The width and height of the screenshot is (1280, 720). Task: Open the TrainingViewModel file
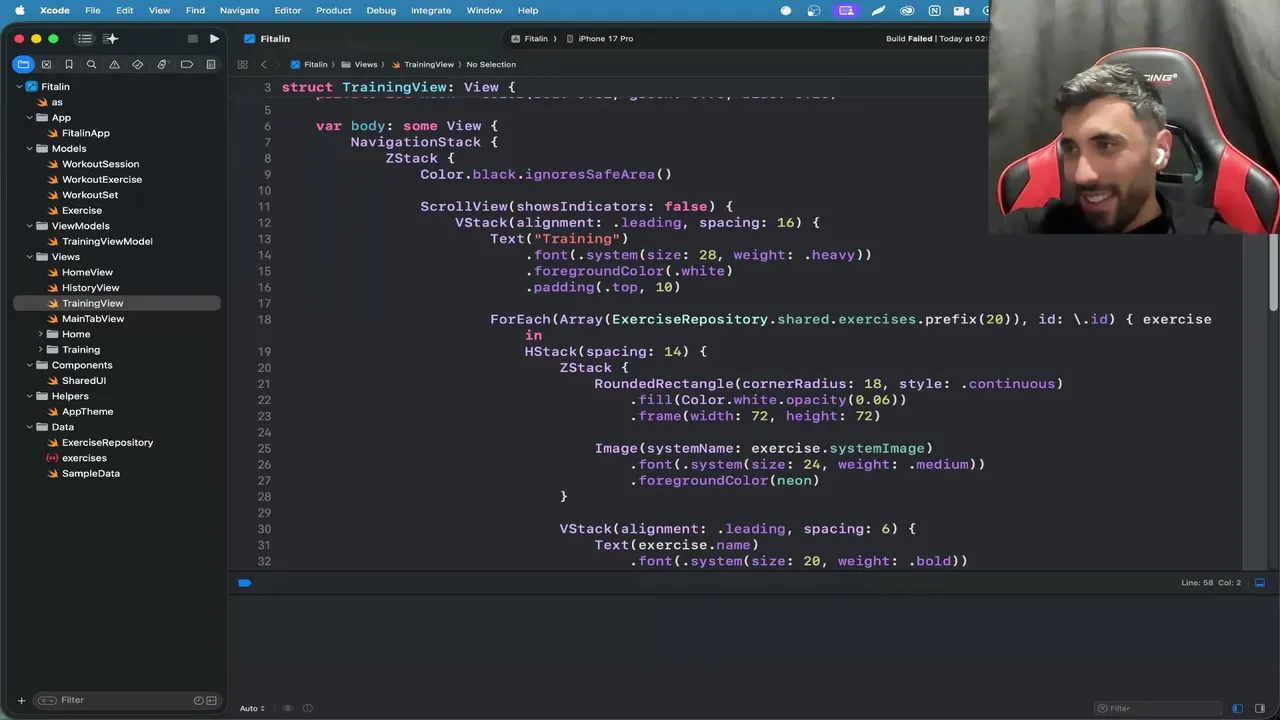tap(107, 241)
